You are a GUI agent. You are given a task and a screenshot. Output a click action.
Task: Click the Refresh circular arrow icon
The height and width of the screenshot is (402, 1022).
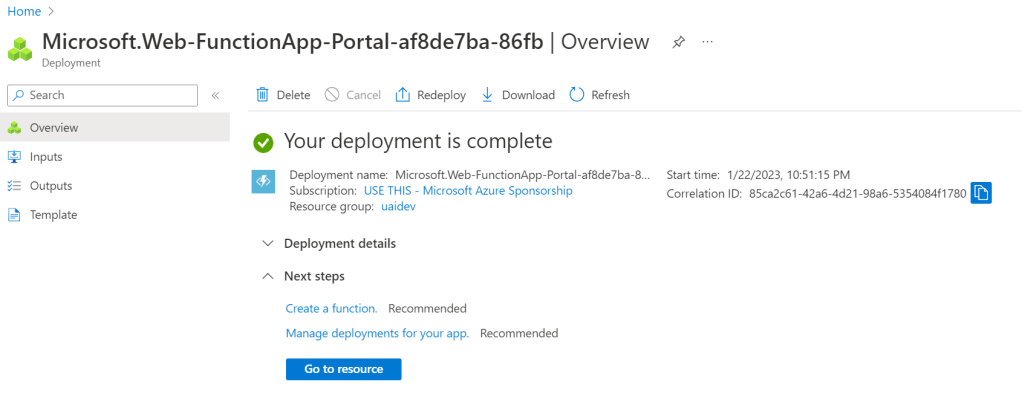[577, 95]
